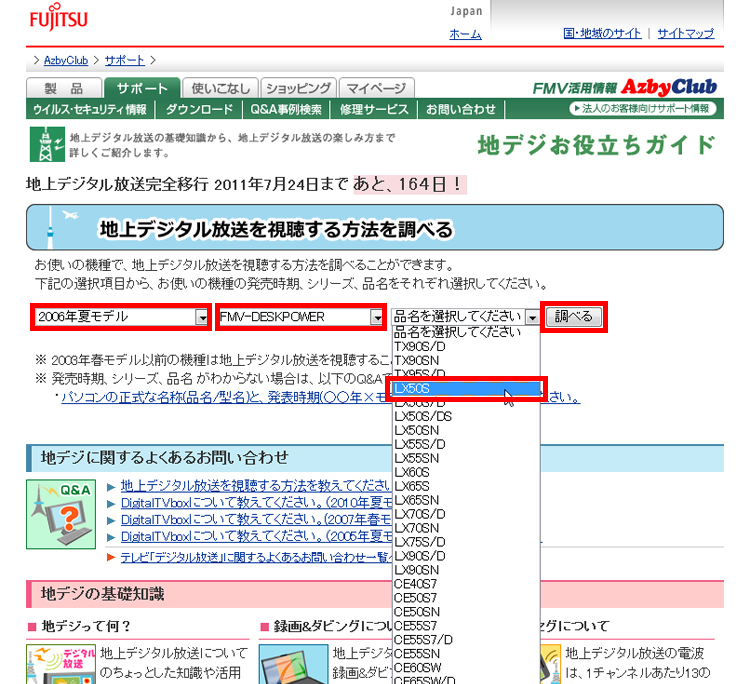Select TX90S/D from product list
Image resolution: width=750 pixels, height=684 pixels.
(466, 346)
